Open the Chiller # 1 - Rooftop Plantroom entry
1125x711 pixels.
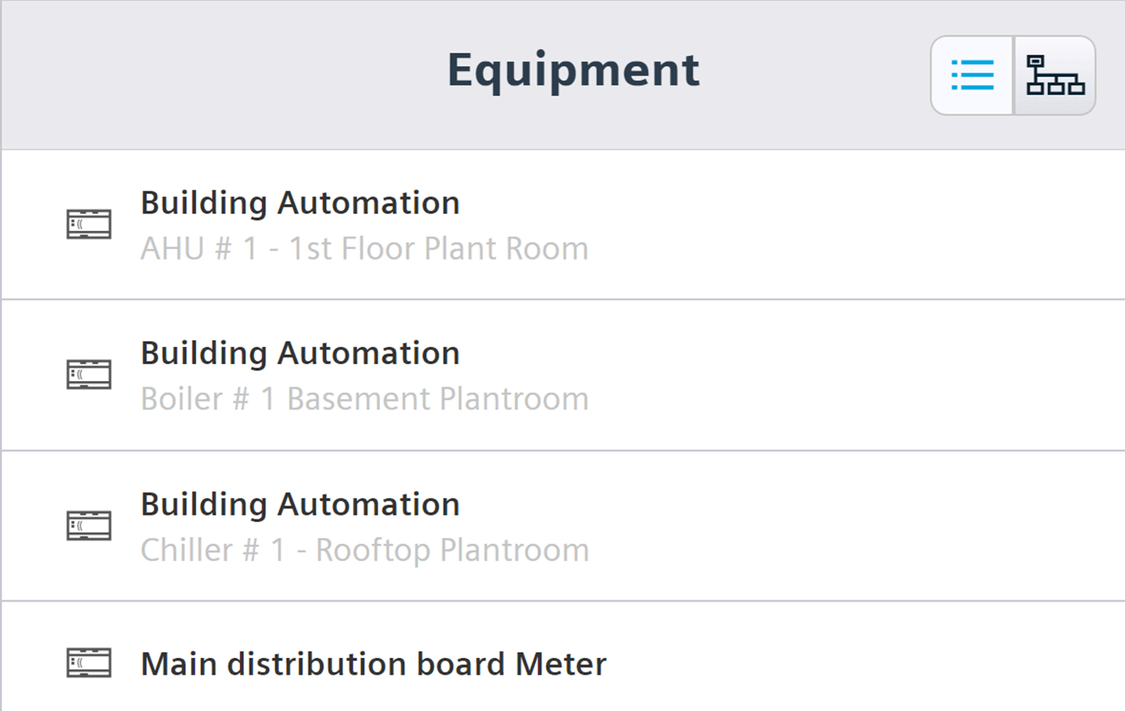562,526
